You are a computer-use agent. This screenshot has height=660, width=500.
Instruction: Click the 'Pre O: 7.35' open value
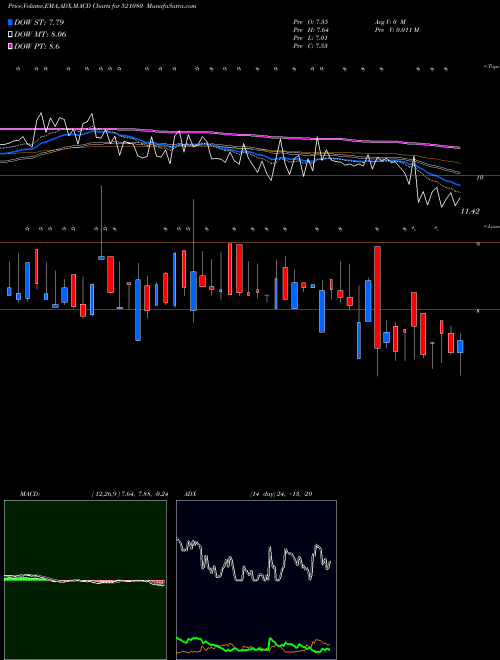point(311,22)
